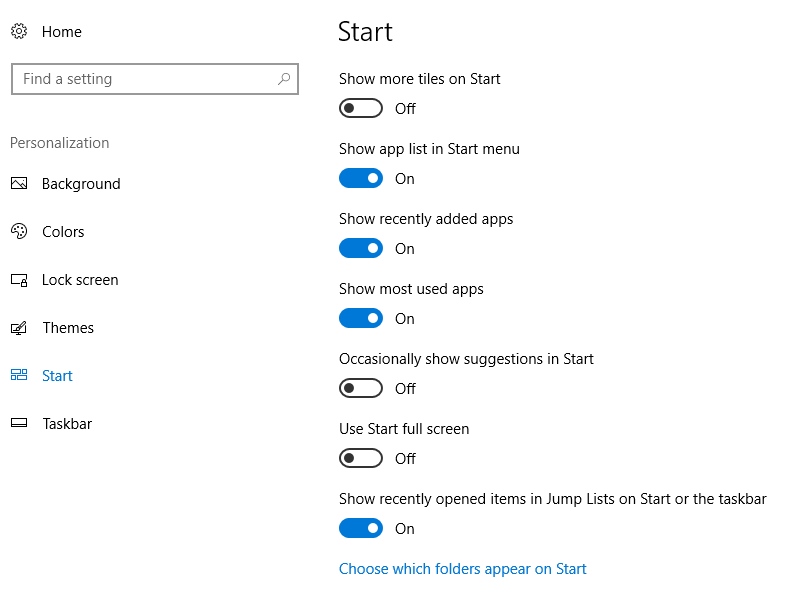Image resolution: width=789 pixels, height=596 pixels.
Task: Open the Background settings page
Action: 81,184
